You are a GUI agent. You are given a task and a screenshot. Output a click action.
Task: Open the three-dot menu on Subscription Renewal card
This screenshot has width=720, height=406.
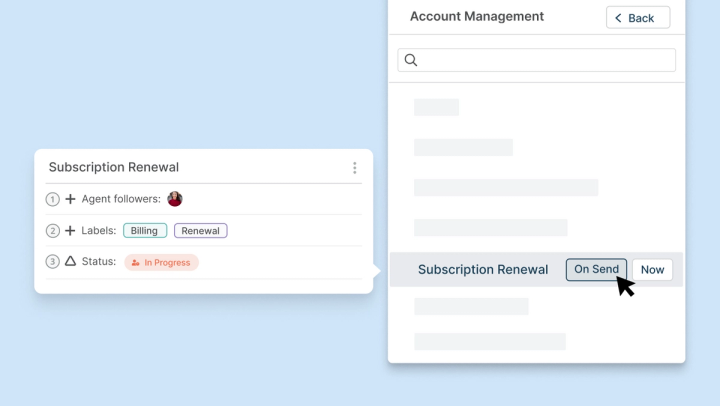pos(354,168)
